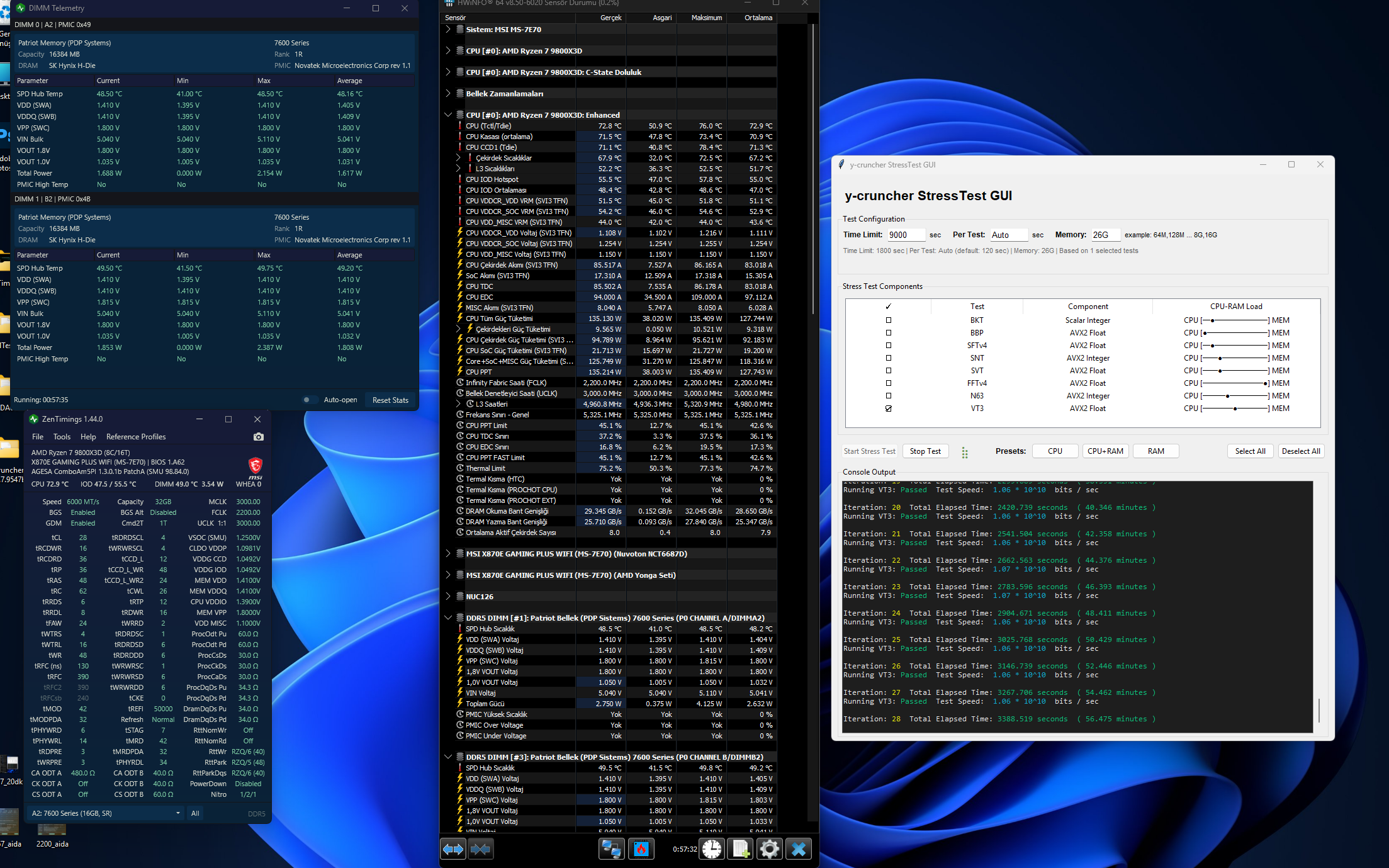Click the y-cruncher green activity dots indicator
The image size is (1389, 868).
coord(965,452)
